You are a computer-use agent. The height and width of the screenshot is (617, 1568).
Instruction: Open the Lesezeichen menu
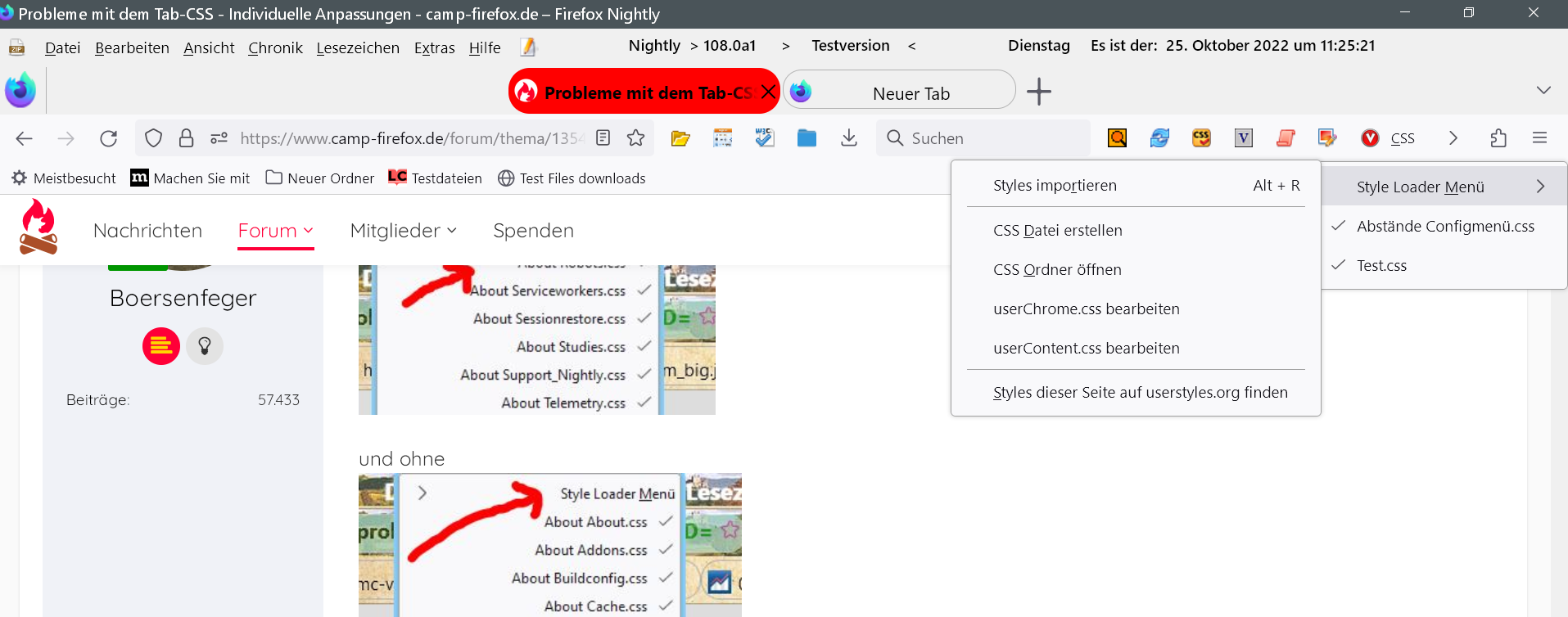(x=358, y=47)
